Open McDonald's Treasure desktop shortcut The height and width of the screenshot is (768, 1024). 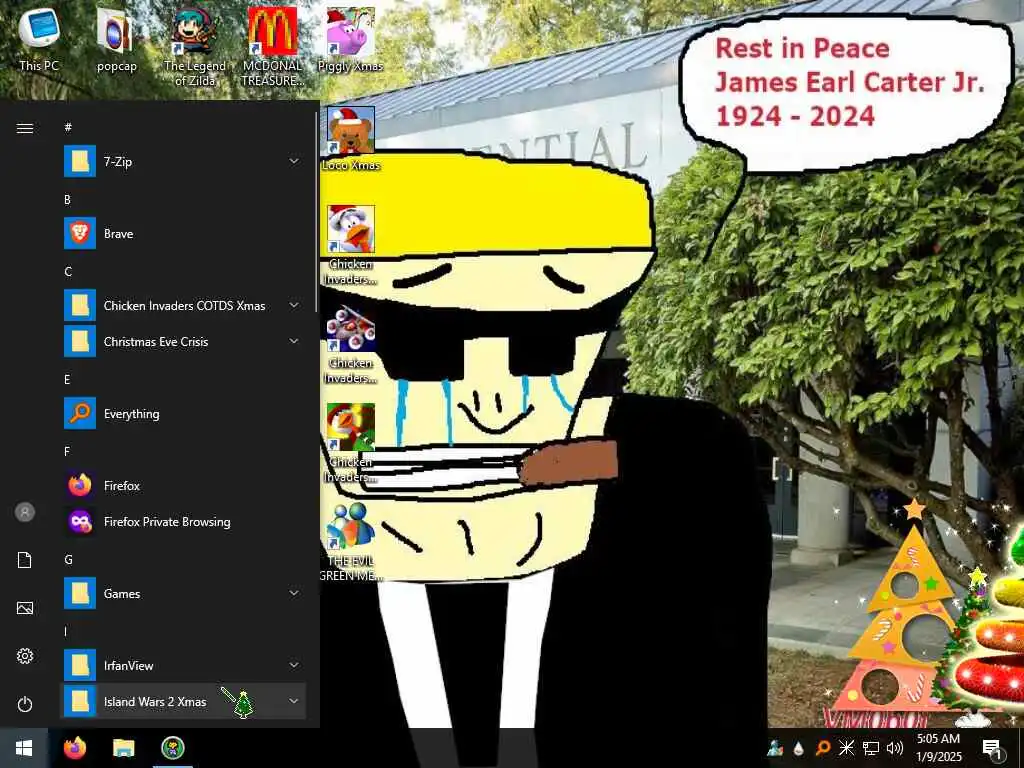pos(272,47)
